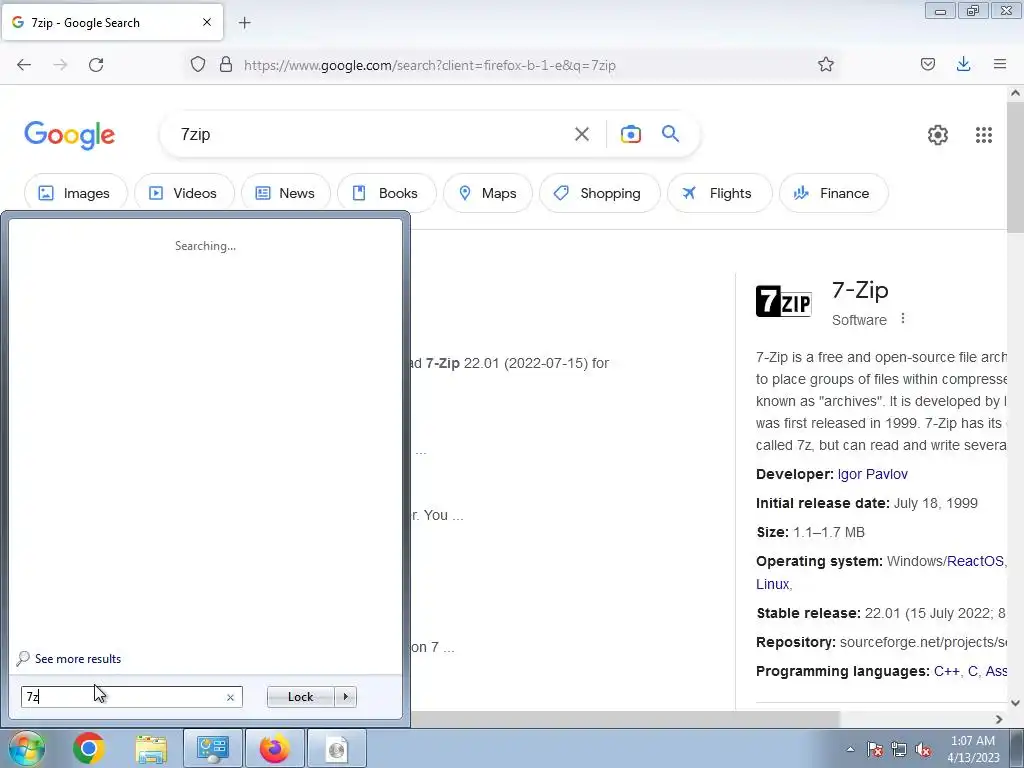Image resolution: width=1024 pixels, height=768 pixels.
Task: Open the disc installer taskbar item
Action: [336, 748]
